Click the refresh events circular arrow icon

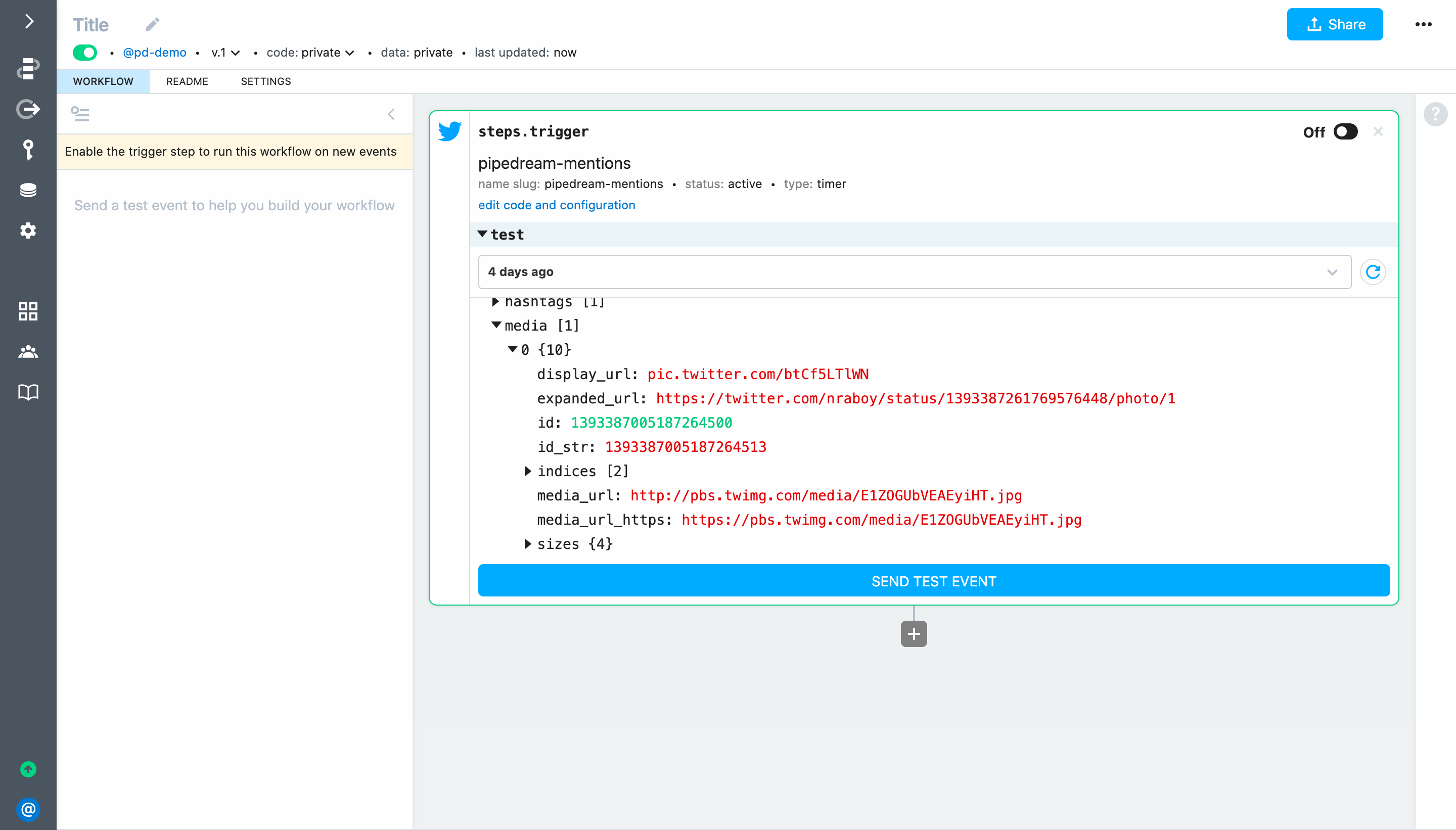[1373, 272]
